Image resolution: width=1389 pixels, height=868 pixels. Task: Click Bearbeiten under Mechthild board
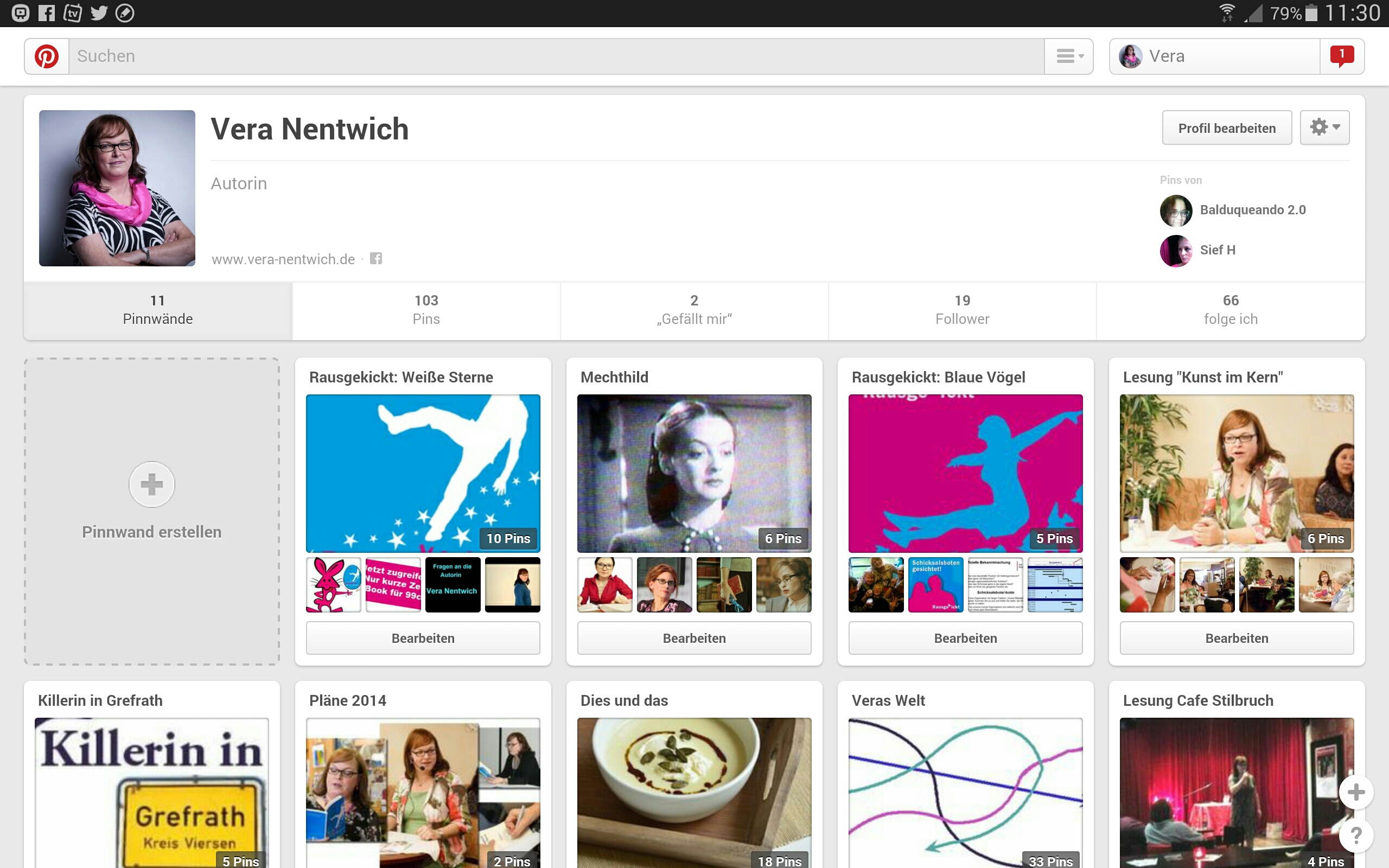694,638
